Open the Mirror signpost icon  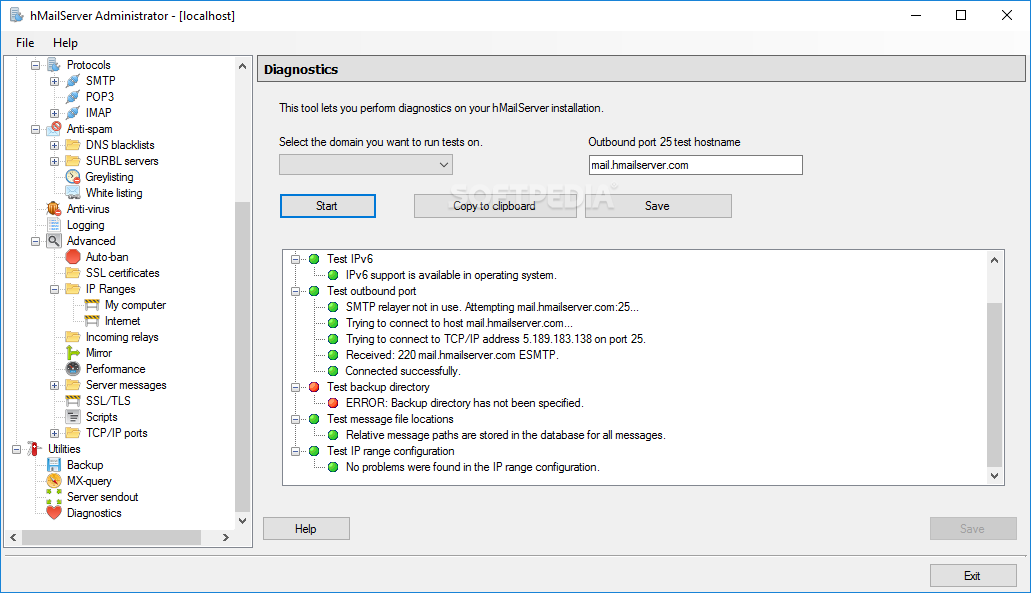[x=73, y=353]
